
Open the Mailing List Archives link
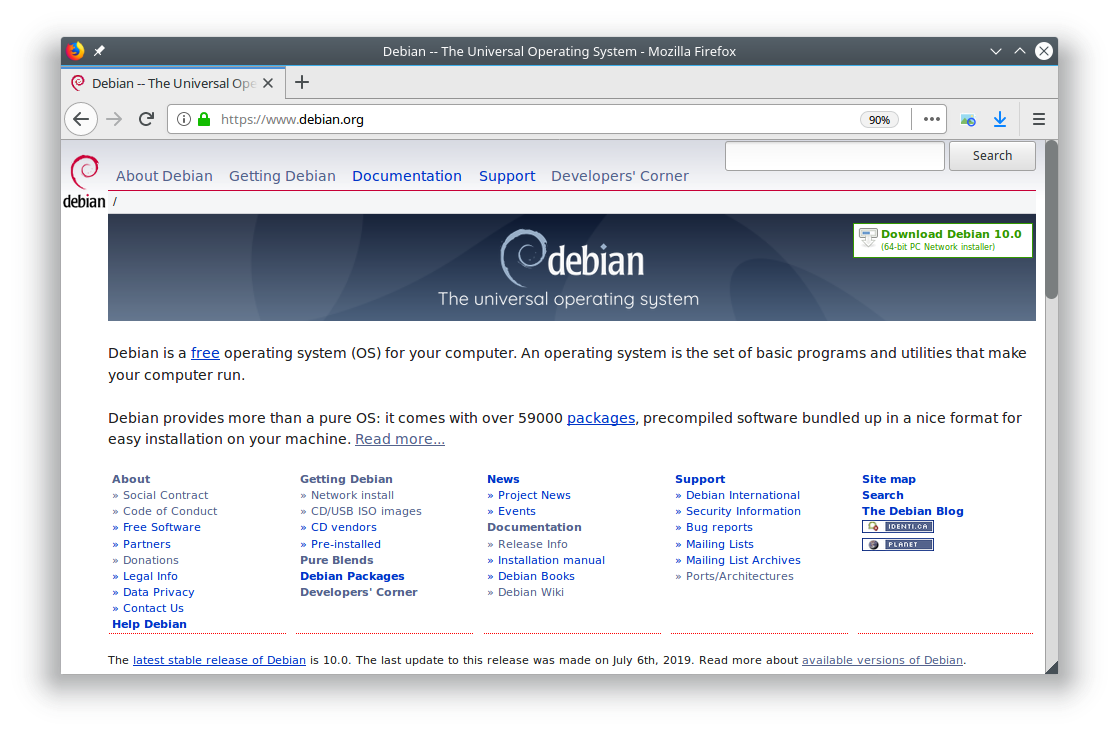point(743,560)
